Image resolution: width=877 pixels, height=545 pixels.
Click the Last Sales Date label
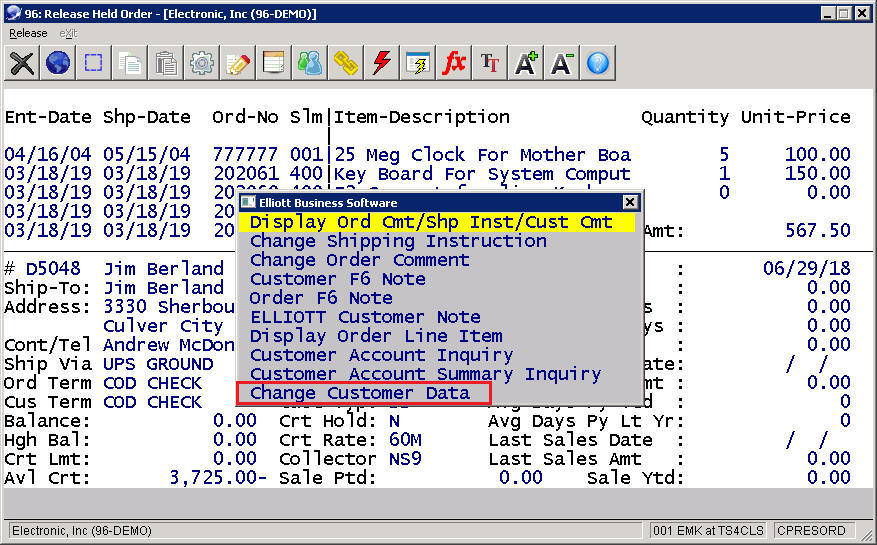pyautogui.click(x=570, y=440)
